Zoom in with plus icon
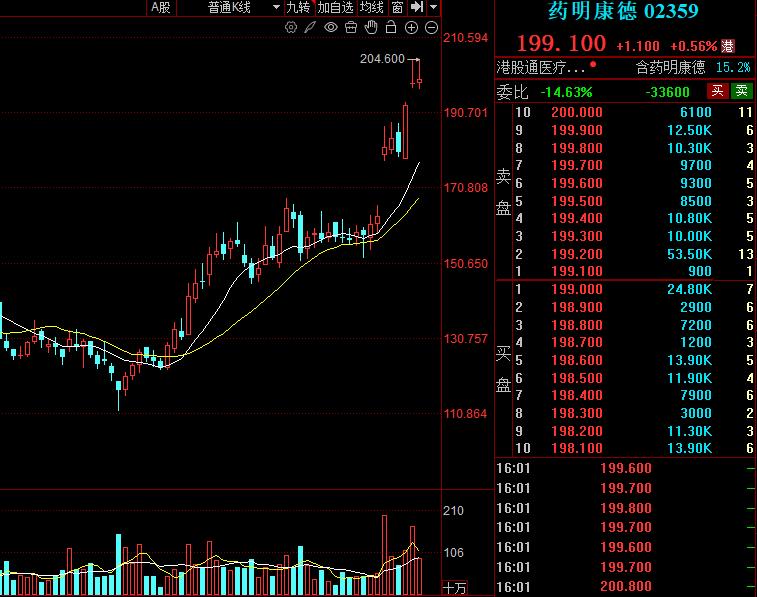757x597 pixels. [x=411, y=28]
